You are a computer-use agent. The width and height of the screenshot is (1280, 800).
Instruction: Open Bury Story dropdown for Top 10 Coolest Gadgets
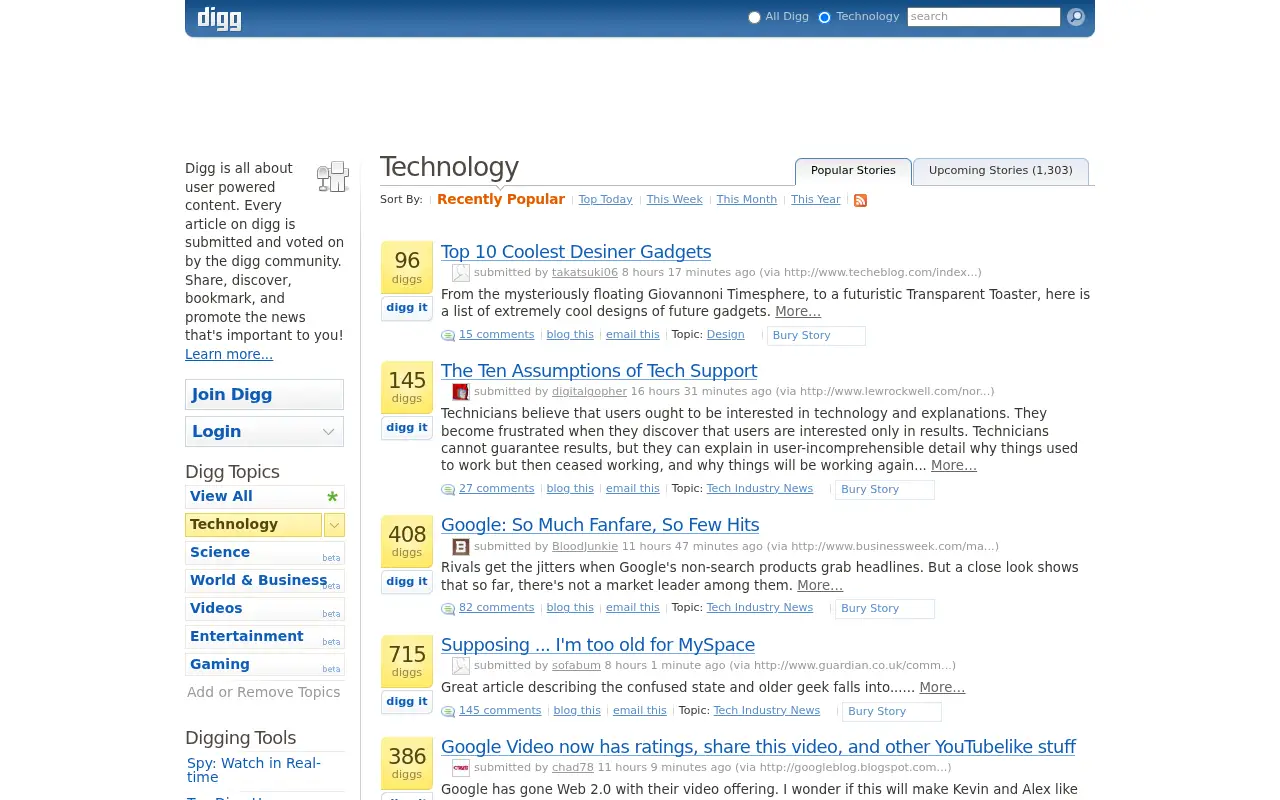click(816, 336)
